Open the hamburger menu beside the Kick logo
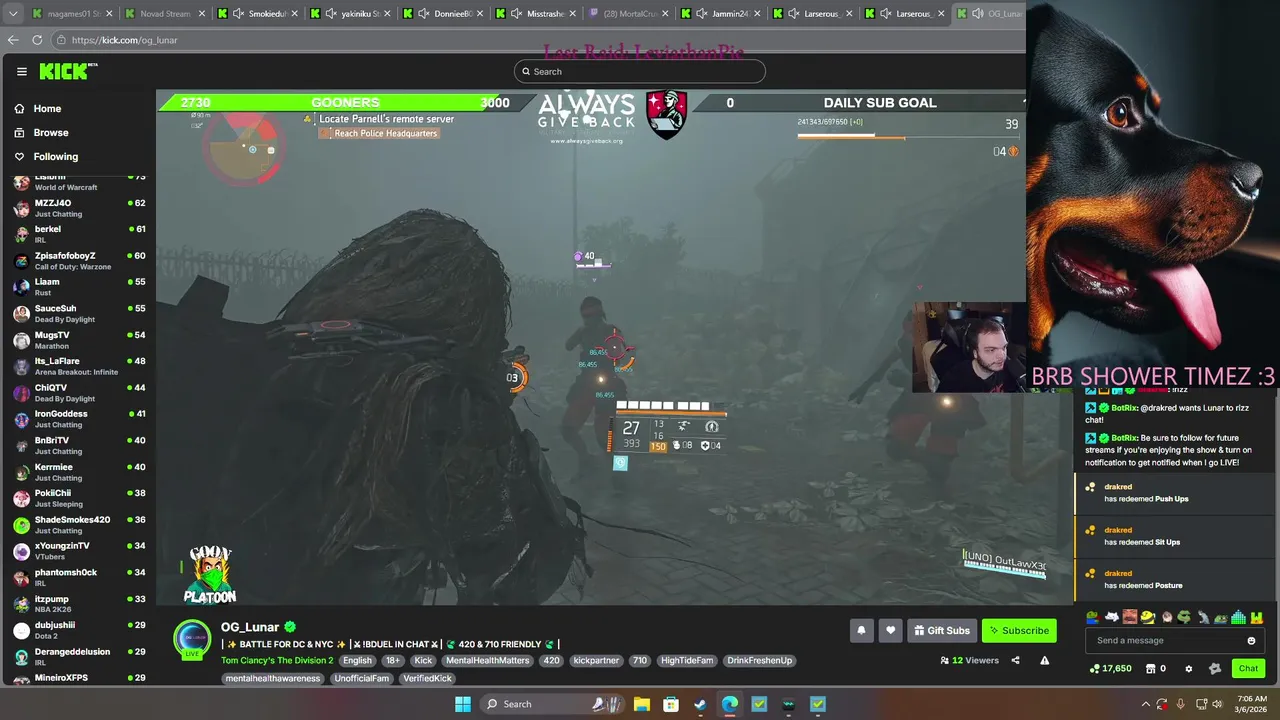Image resolution: width=1280 pixels, height=720 pixels. [21, 71]
